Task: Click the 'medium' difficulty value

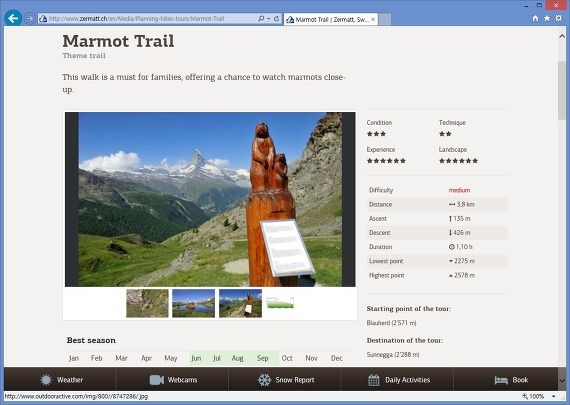Action: tap(459, 190)
